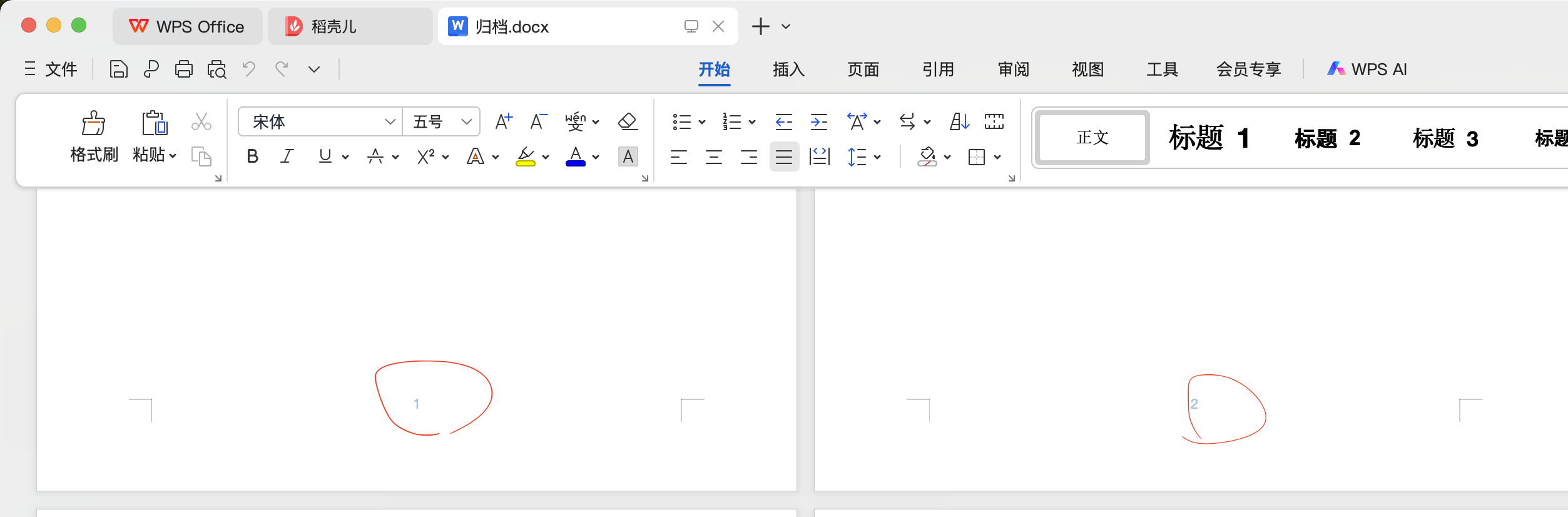Increase font size with A+ icon
The width and height of the screenshot is (1568, 517).
[x=504, y=121]
